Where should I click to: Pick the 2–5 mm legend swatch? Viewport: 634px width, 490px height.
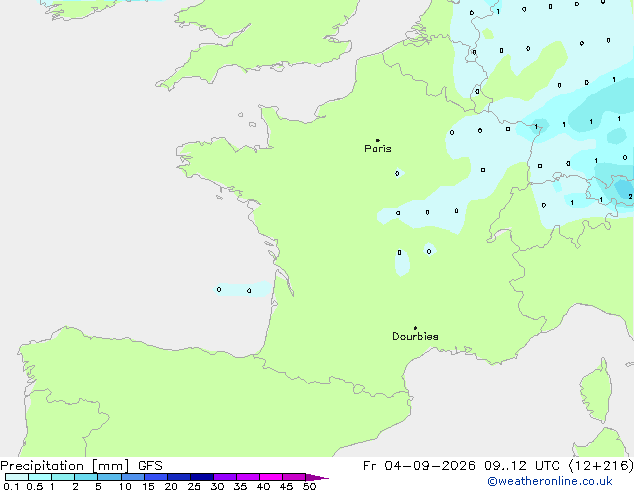pos(86,477)
